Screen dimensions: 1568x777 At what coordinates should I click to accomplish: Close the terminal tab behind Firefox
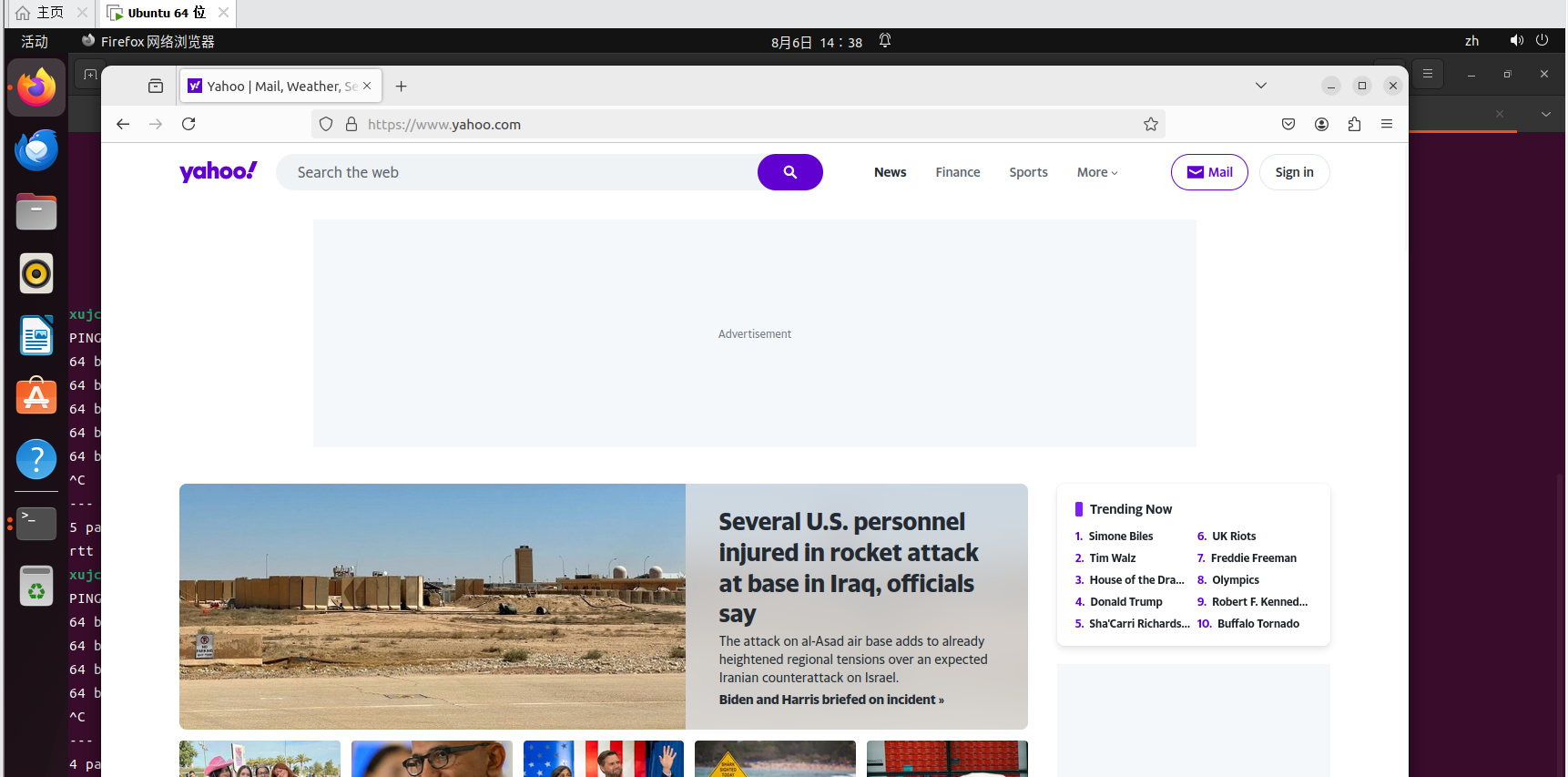tap(1500, 114)
